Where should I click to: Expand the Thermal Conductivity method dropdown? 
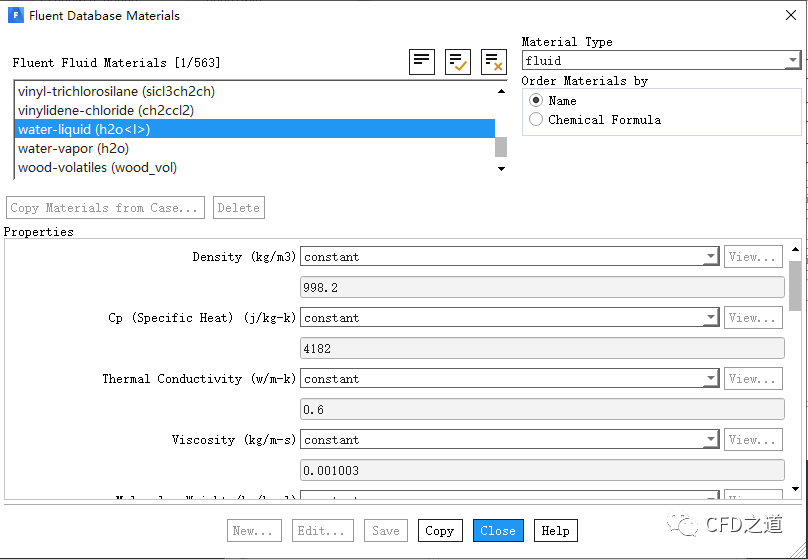pos(509,379)
